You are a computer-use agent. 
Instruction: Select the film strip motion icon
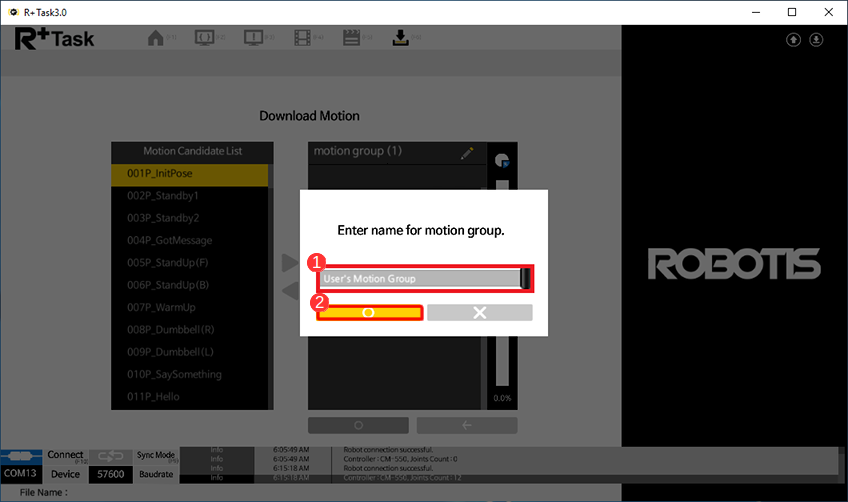pos(303,38)
